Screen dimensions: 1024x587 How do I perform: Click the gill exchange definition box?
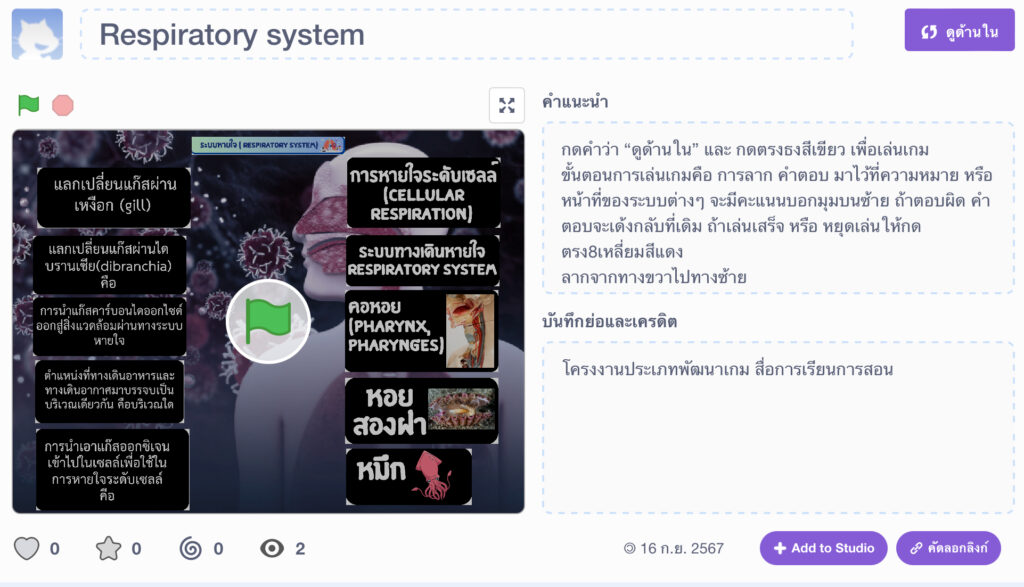pyautogui.click(x=114, y=197)
